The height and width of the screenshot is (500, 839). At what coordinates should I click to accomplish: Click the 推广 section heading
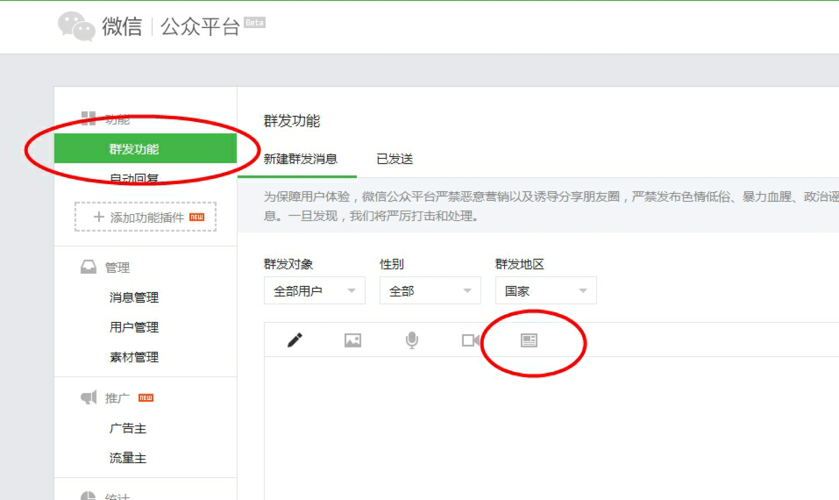[x=117, y=398]
